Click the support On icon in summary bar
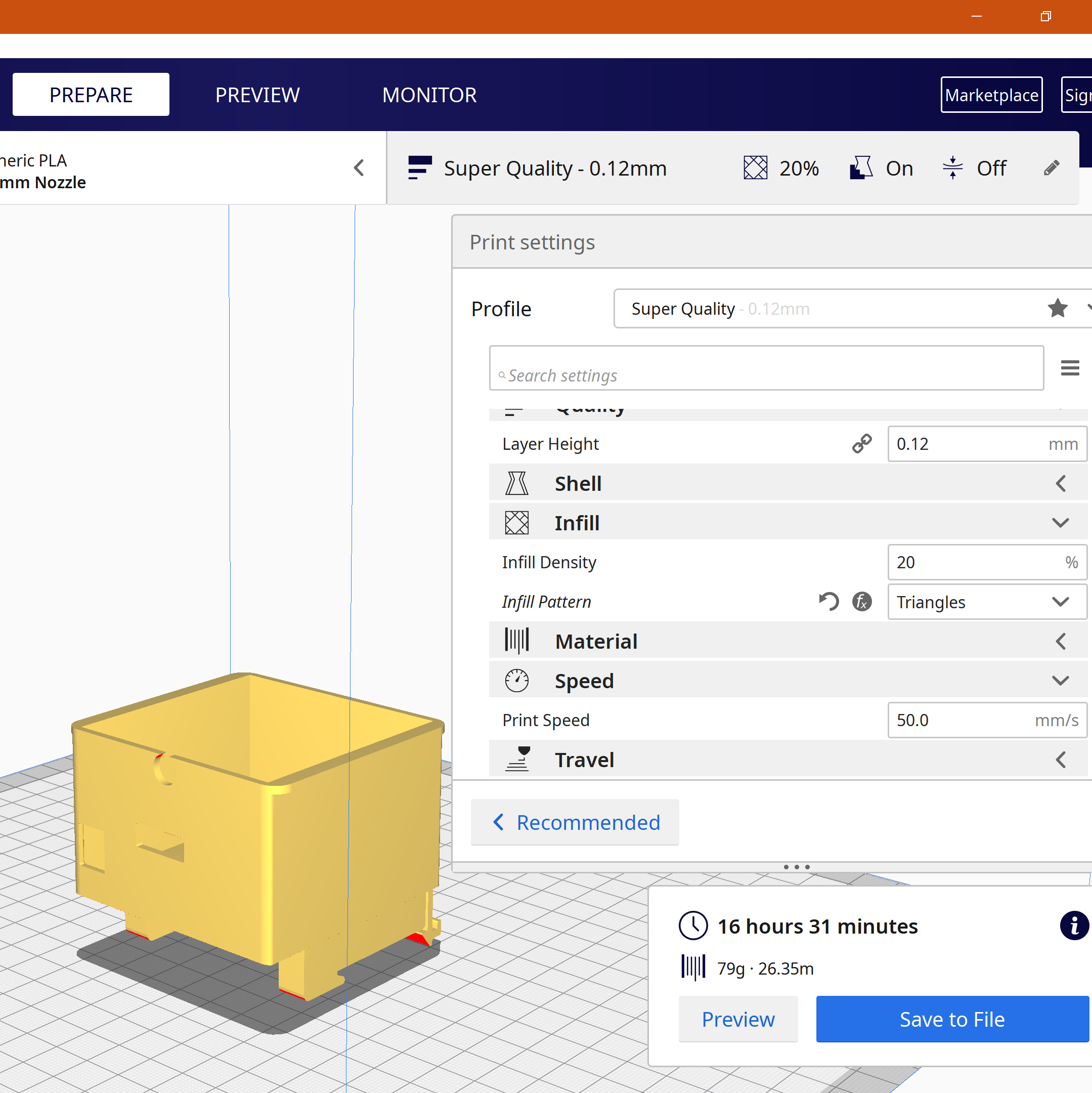Screen dimensions: 1092x1093 point(861,168)
